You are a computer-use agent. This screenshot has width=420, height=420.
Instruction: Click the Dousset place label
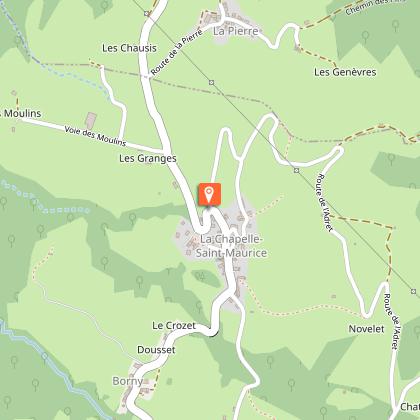pyautogui.click(x=156, y=350)
